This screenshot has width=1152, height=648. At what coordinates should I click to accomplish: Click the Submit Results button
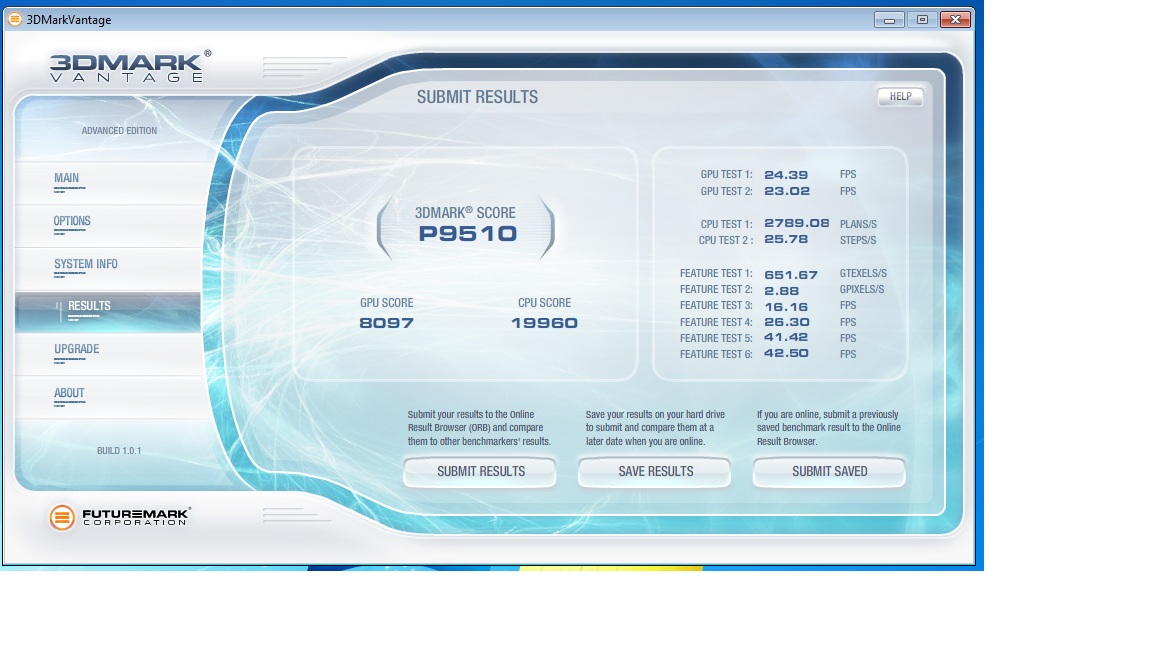[480, 472]
